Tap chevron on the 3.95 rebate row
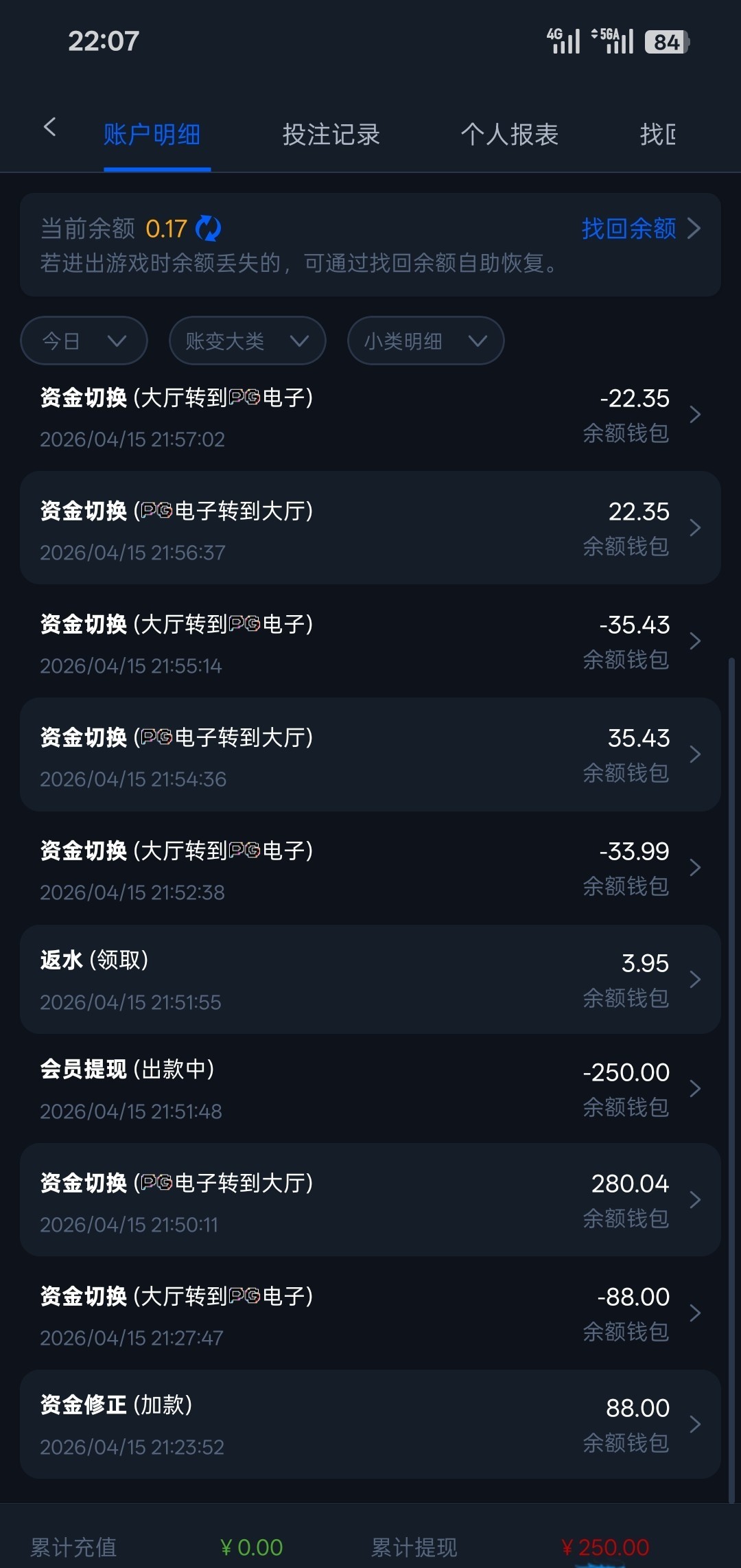The image size is (741, 1568). 694,979
